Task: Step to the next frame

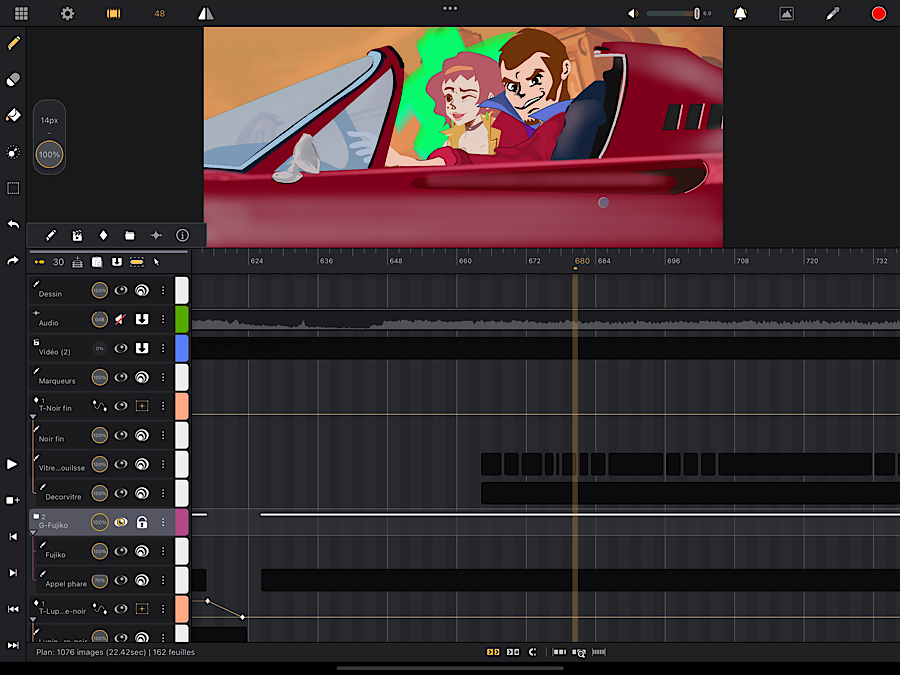Action: click(13, 573)
